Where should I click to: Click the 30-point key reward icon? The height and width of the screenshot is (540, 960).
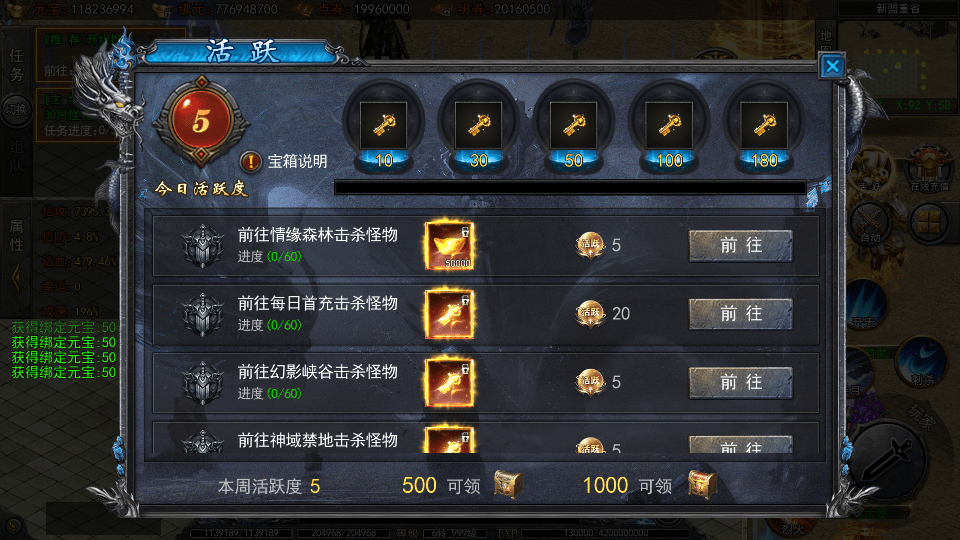pyautogui.click(x=478, y=126)
